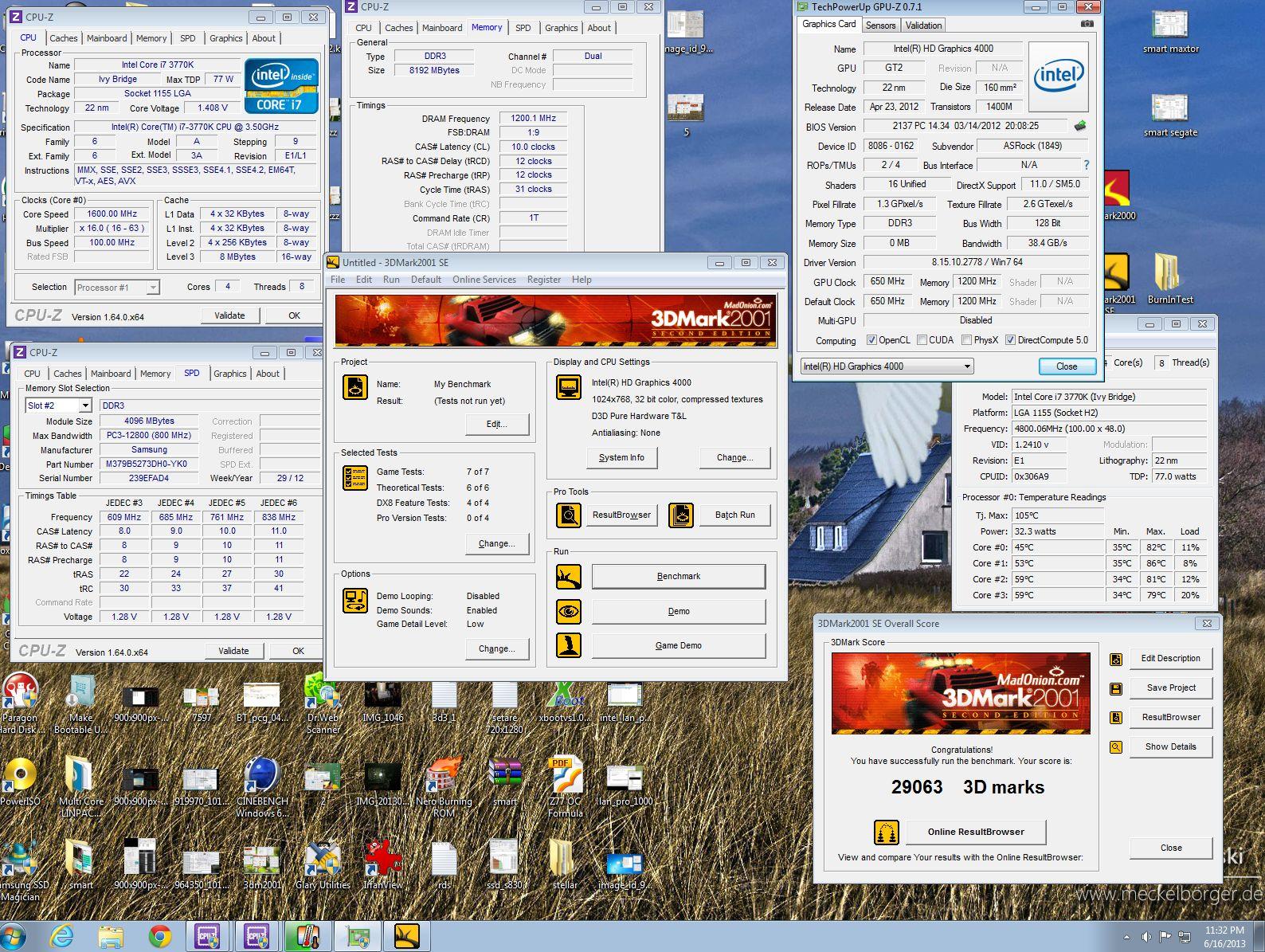Show hidden system tray icons arrow
Screen dimensions: 1265x952
[1126, 938]
